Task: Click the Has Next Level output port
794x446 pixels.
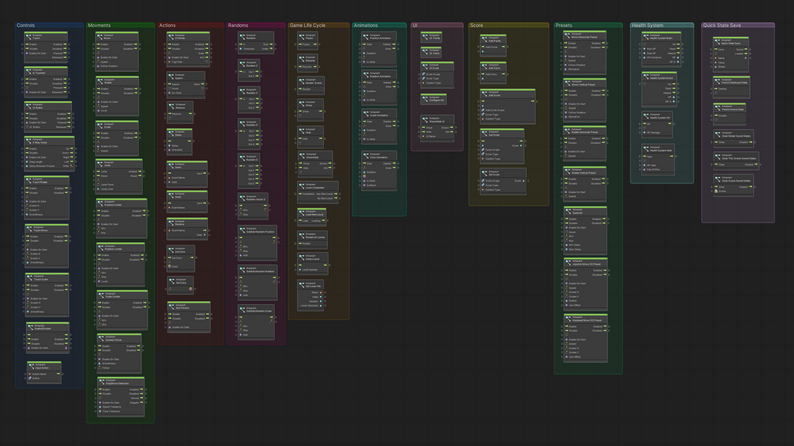Action: tap(335, 194)
